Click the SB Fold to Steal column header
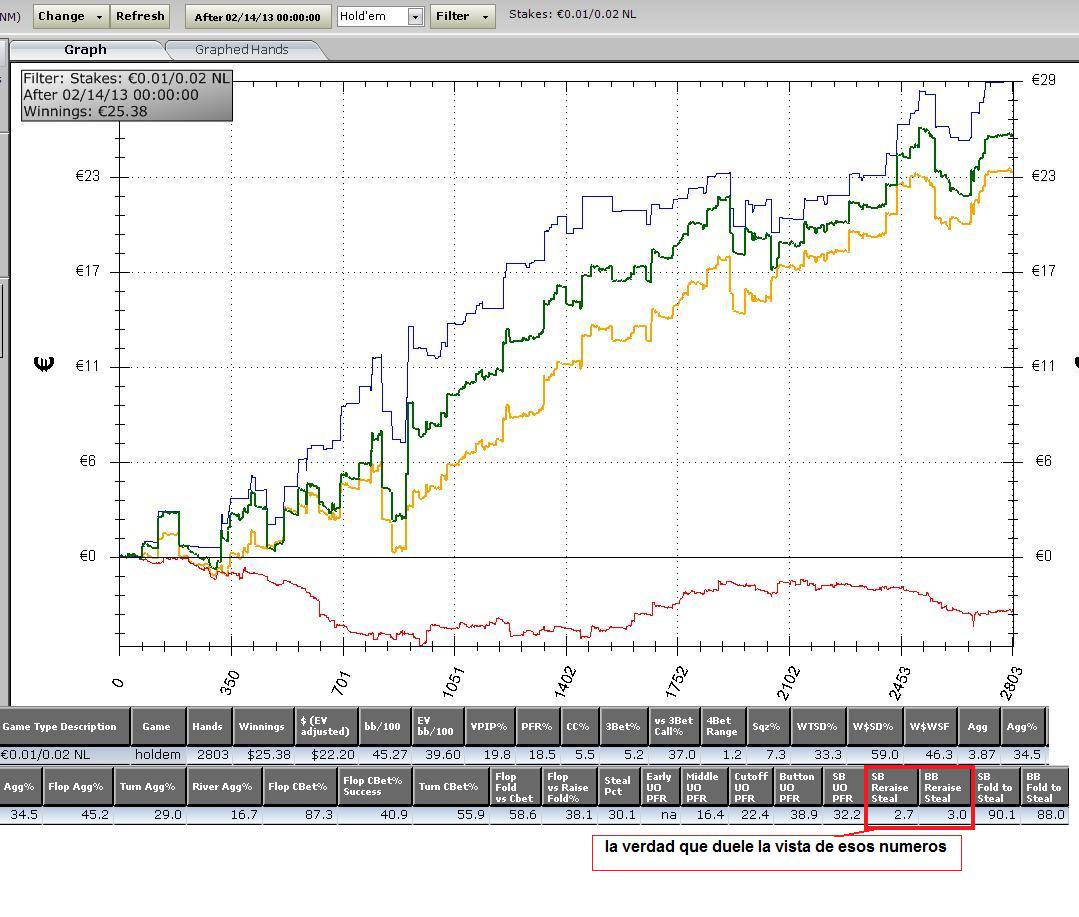The width and height of the screenshot is (1079, 917). click(x=996, y=787)
